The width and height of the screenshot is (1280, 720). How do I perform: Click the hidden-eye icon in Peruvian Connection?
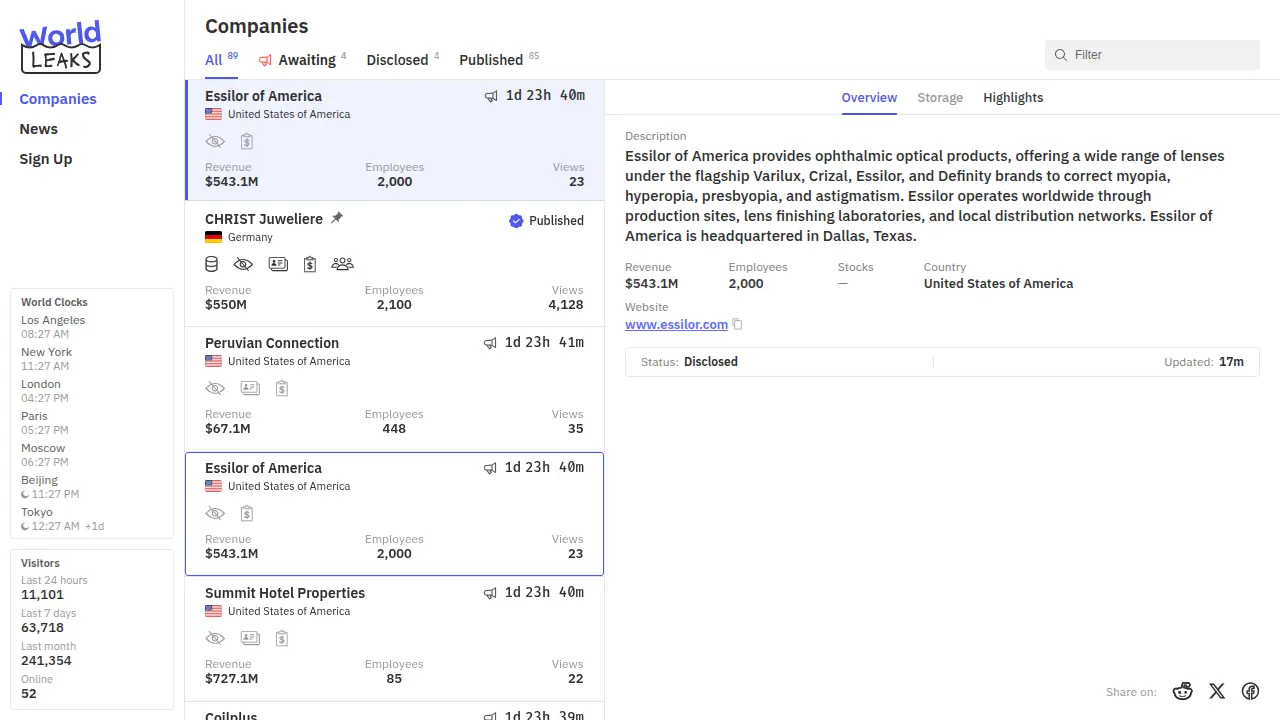(215, 388)
